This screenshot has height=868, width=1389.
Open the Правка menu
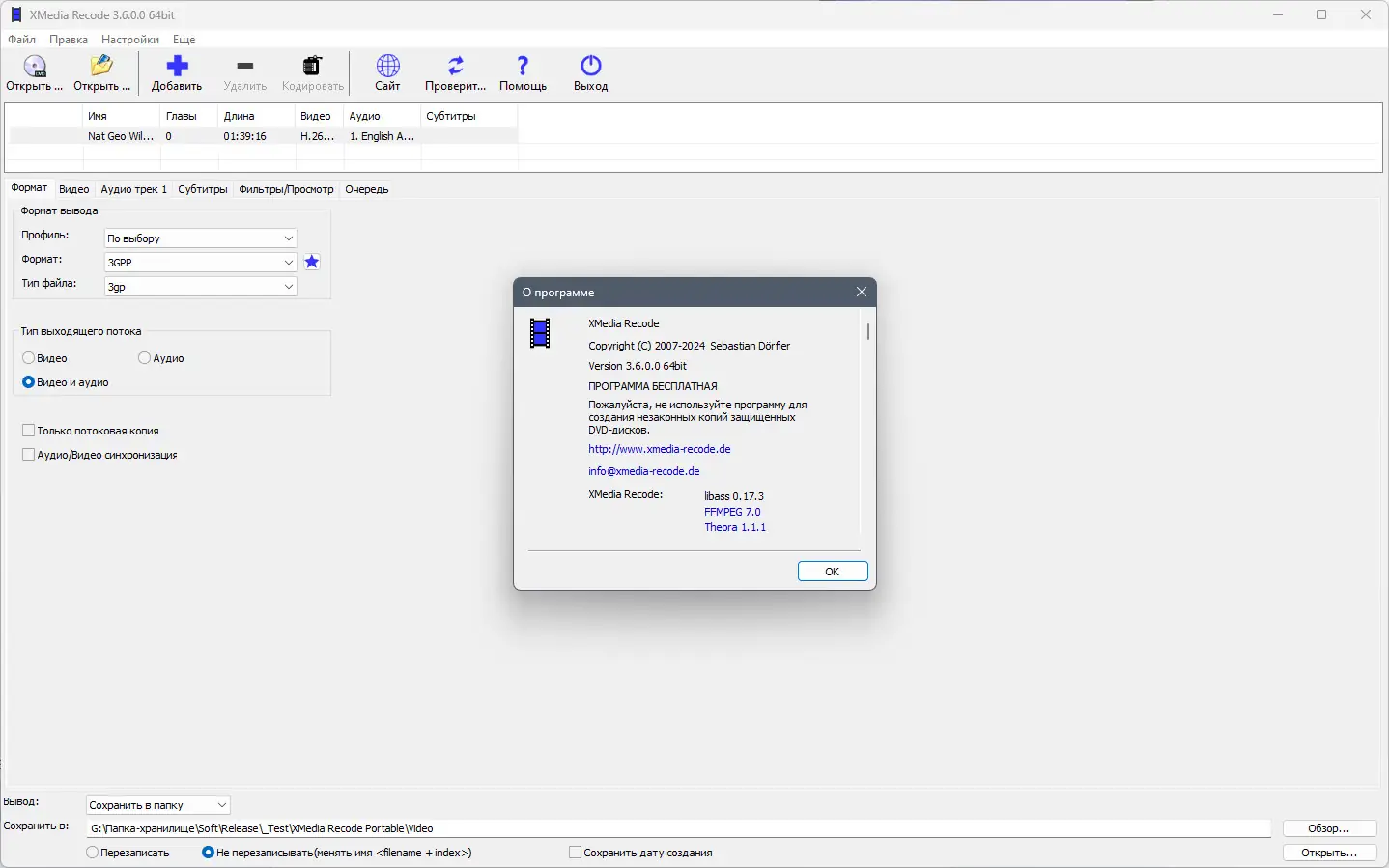tap(69, 40)
